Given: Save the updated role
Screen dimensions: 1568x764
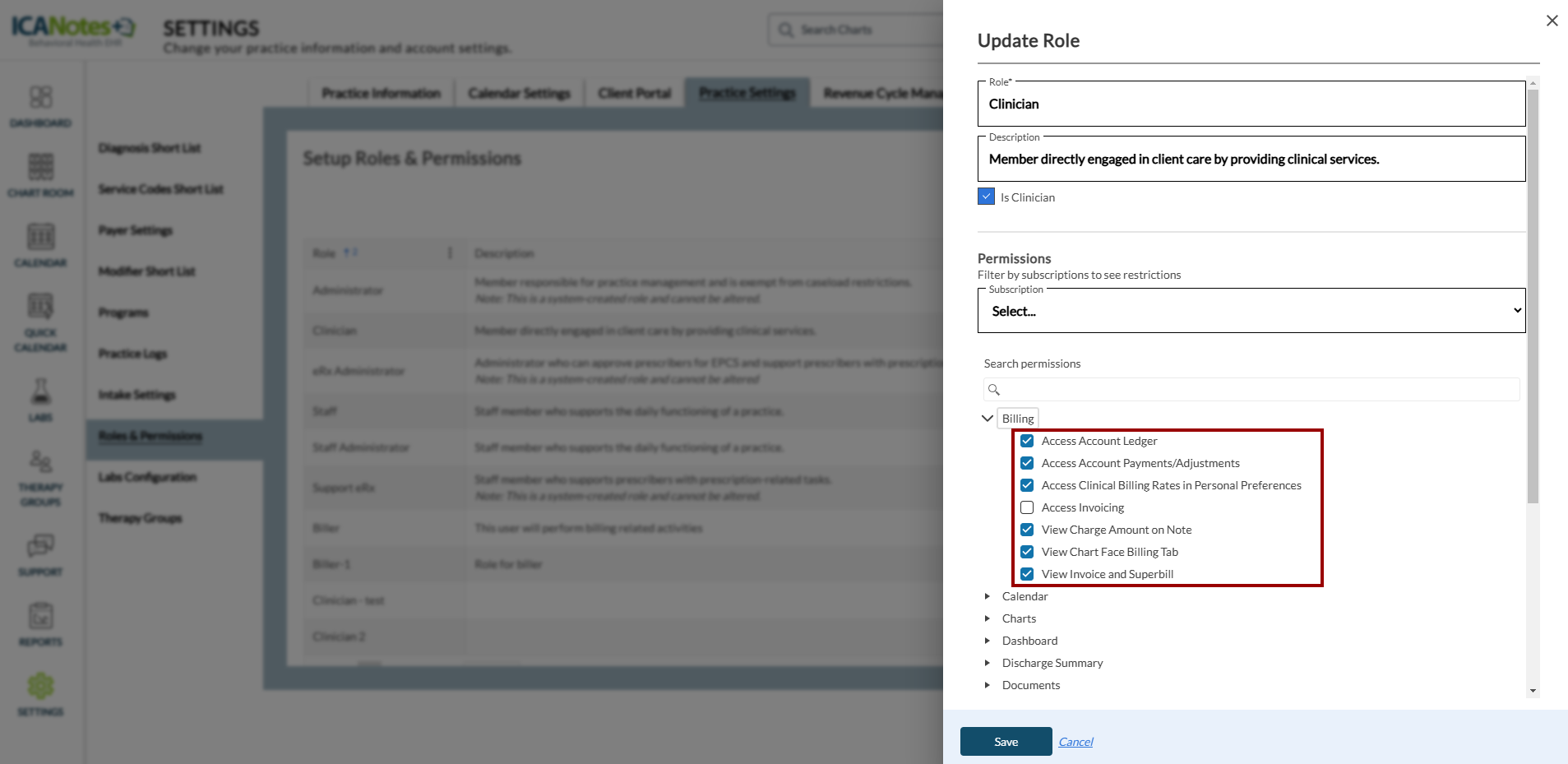Looking at the screenshot, I should 1006,741.
